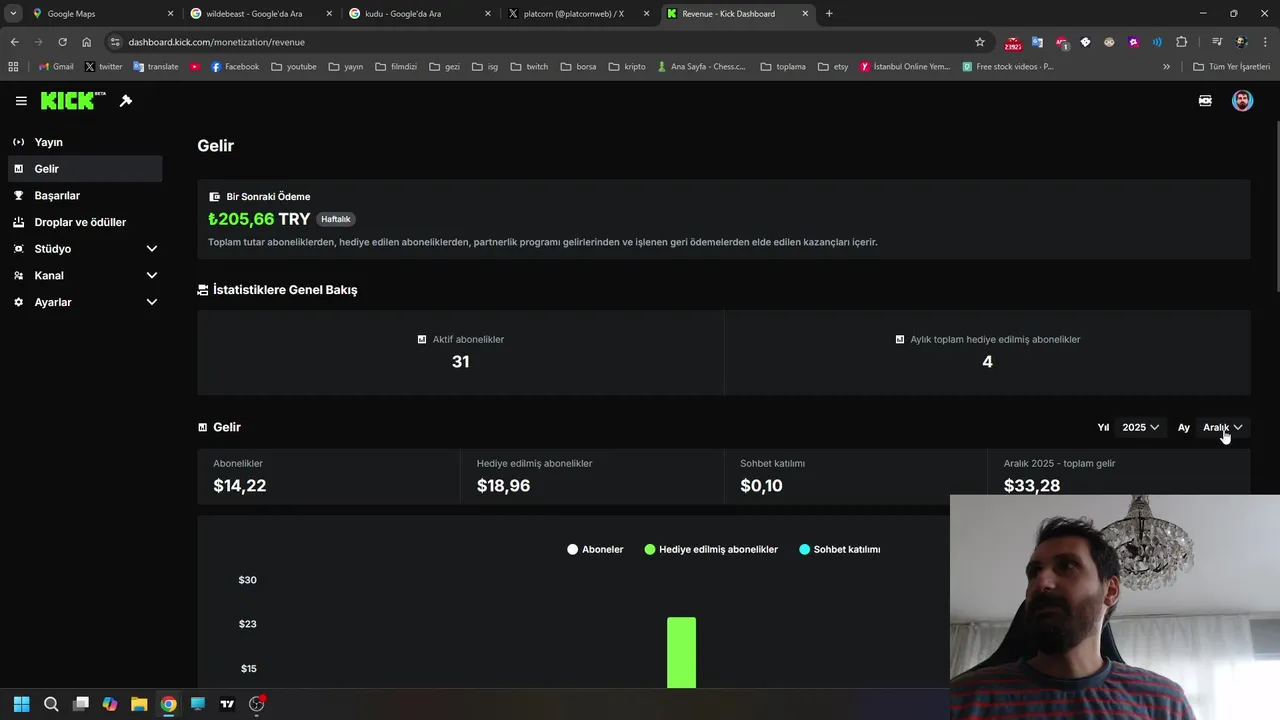Open the moderator hammer icon
Image resolution: width=1280 pixels, height=720 pixels.
[x=126, y=101]
